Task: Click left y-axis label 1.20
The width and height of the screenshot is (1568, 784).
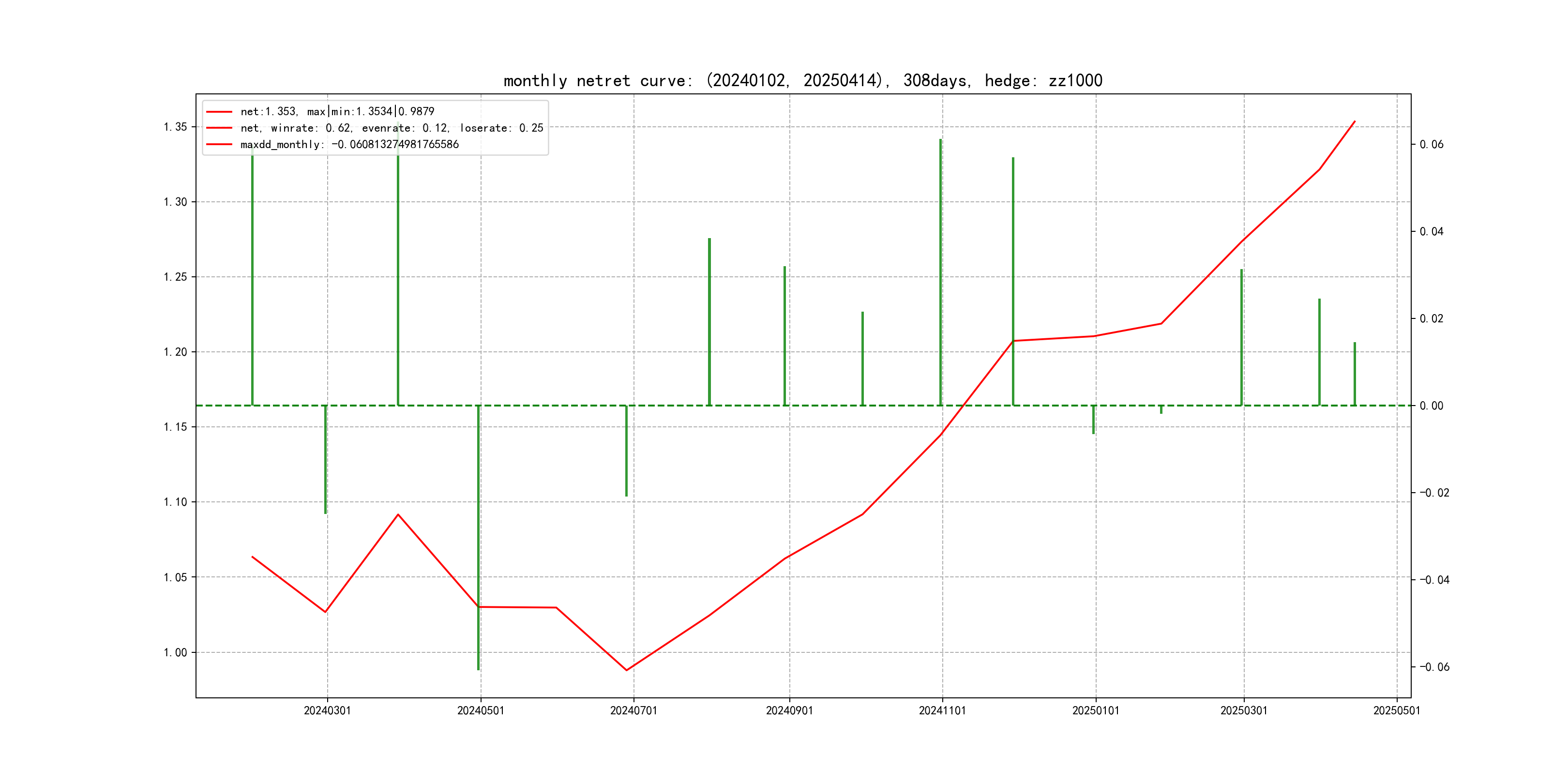Action: pyautogui.click(x=175, y=352)
